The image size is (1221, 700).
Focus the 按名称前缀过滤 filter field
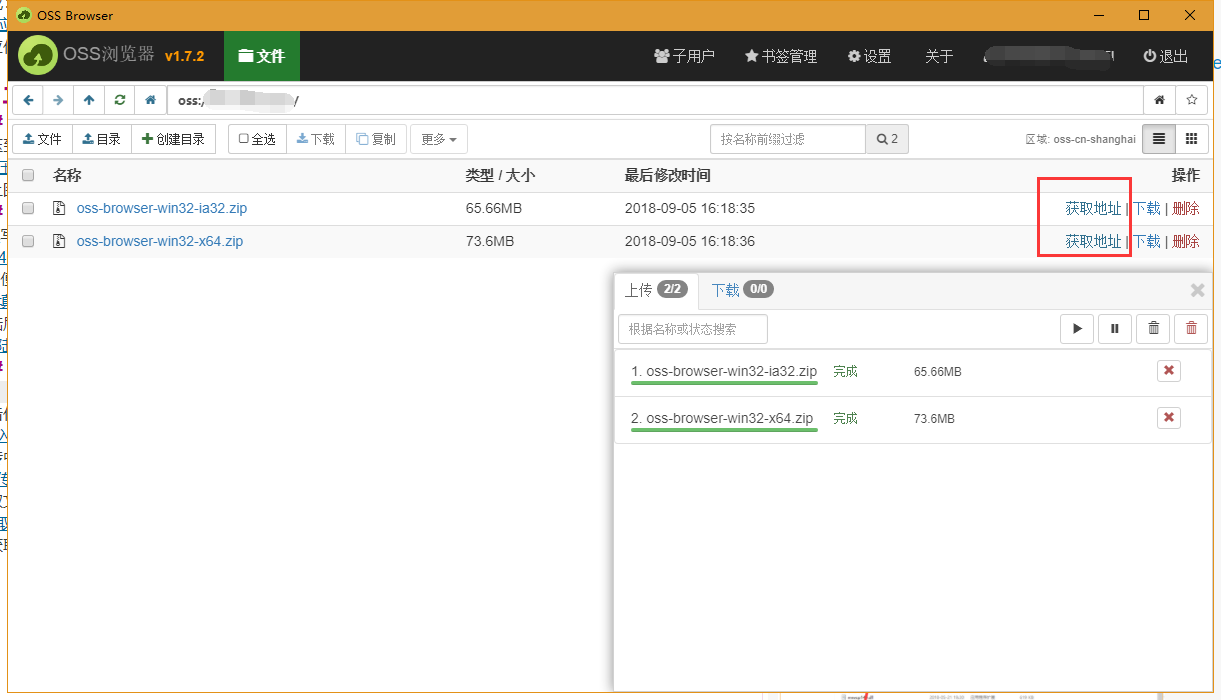(x=787, y=139)
